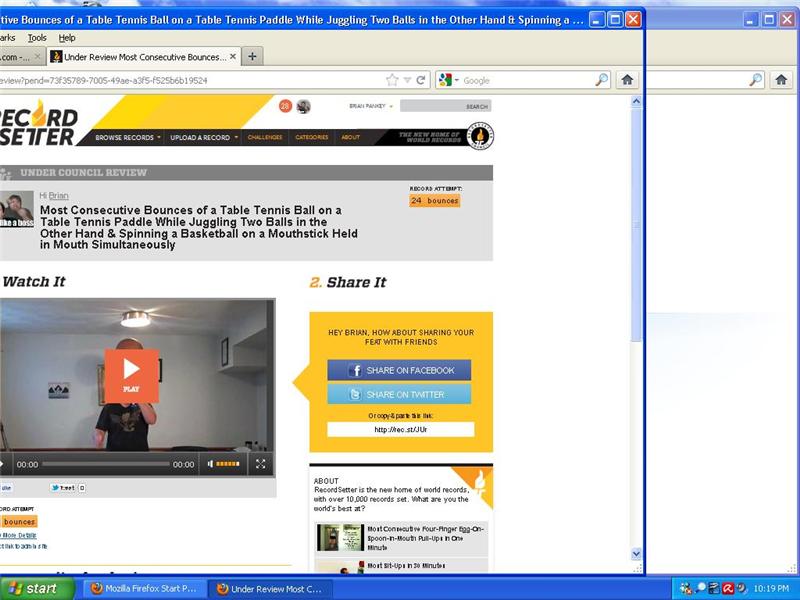The width and height of the screenshot is (800, 600).
Task: Reload the page with the refresh icon
Action: (x=421, y=80)
